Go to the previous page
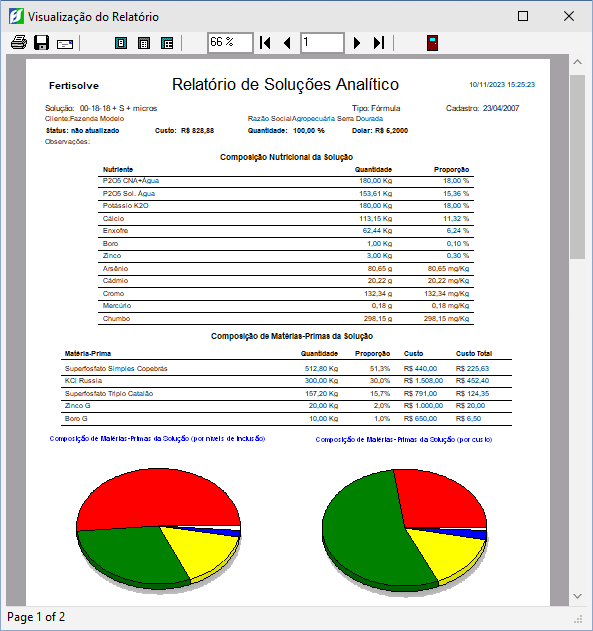The image size is (593, 631). pyautogui.click(x=287, y=42)
